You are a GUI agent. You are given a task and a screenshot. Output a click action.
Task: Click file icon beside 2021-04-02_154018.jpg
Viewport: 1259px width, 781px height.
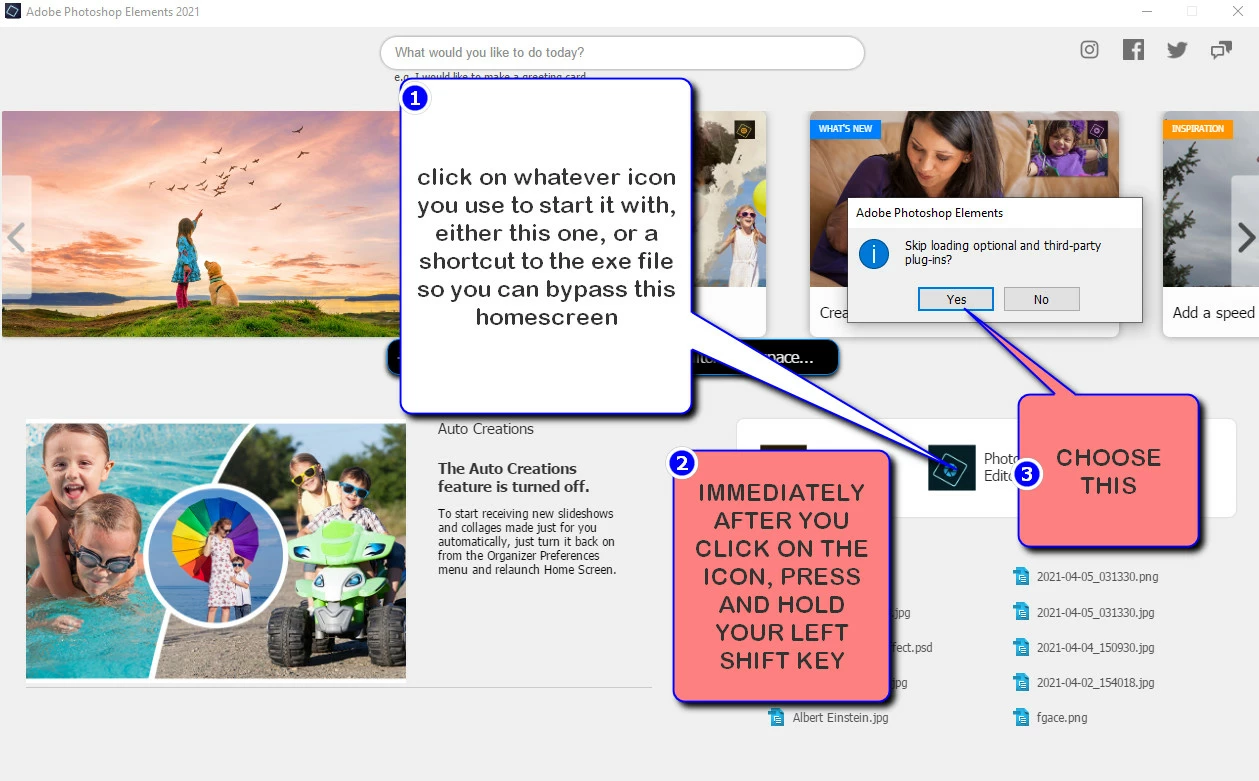[1021, 682]
